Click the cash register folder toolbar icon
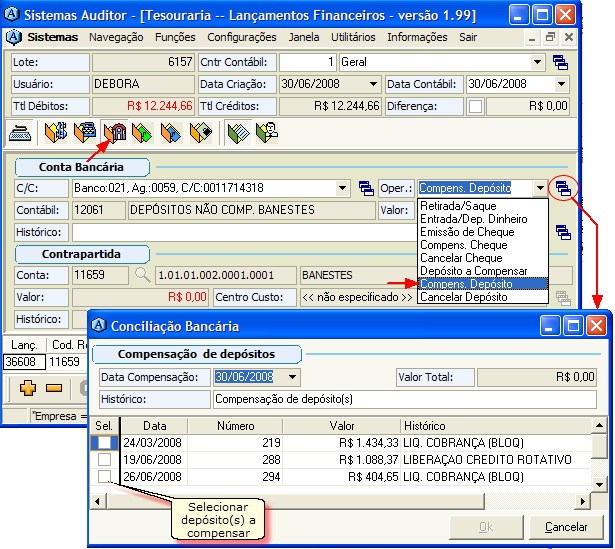 point(85,133)
